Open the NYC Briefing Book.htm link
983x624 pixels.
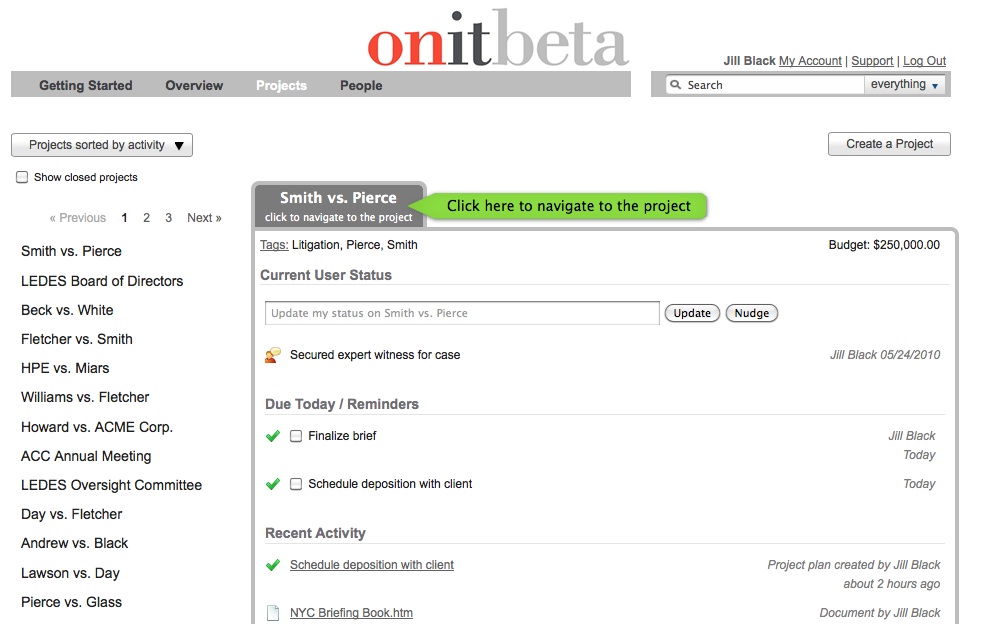point(351,613)
